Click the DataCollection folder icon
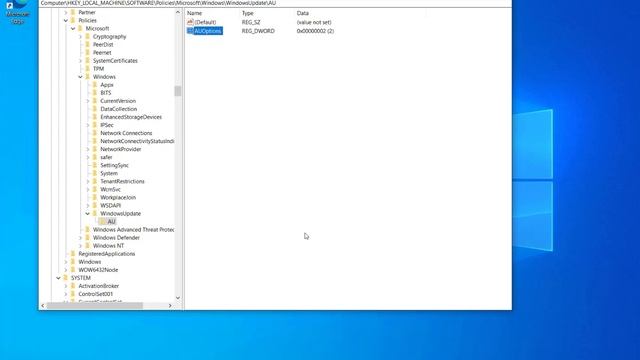Screen dimensions: 640x360 click(95, 109)
